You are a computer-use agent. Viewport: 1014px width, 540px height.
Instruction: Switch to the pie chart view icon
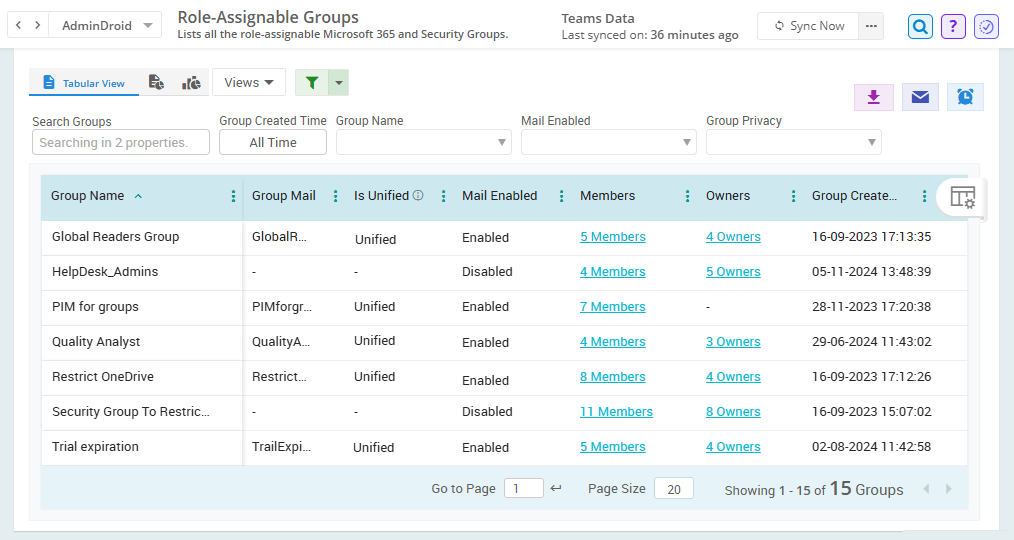[191, 83]
